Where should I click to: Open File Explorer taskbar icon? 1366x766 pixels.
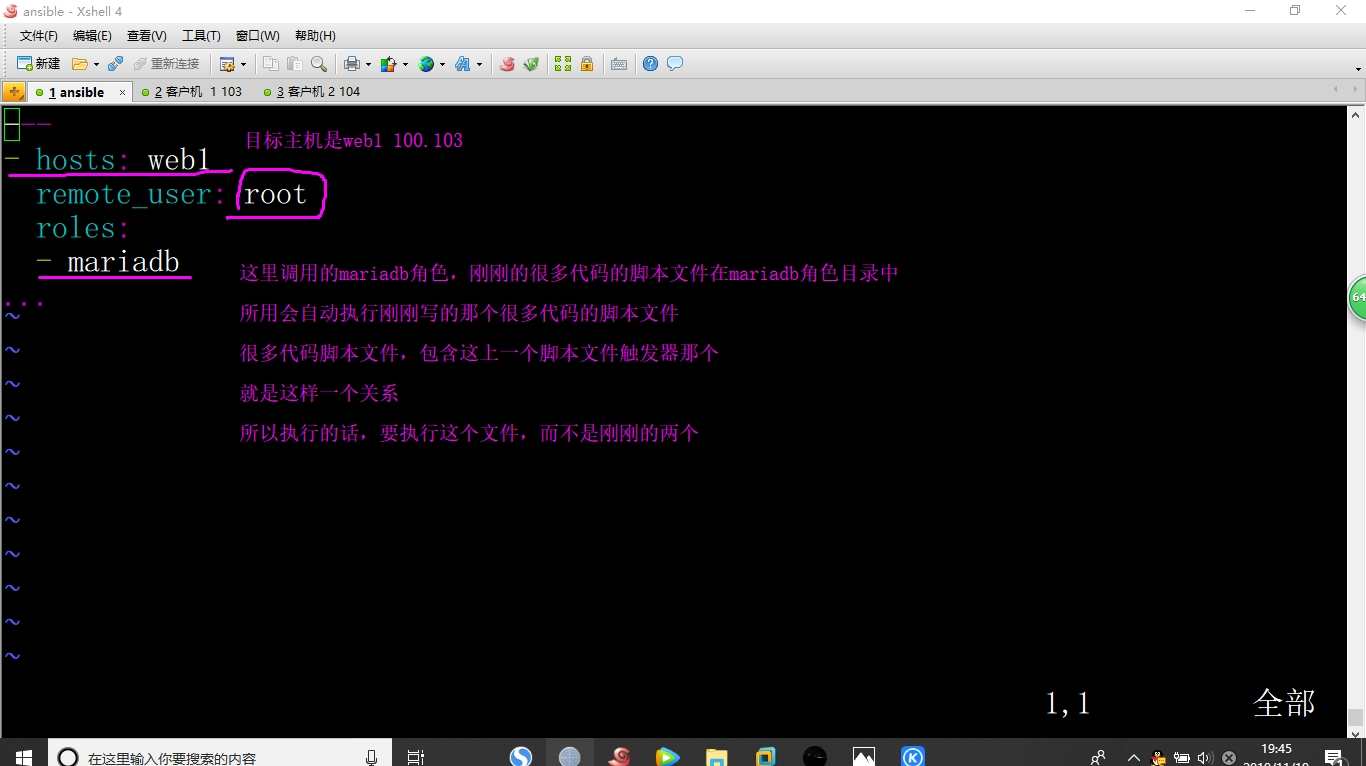click(x=716, y=757)
